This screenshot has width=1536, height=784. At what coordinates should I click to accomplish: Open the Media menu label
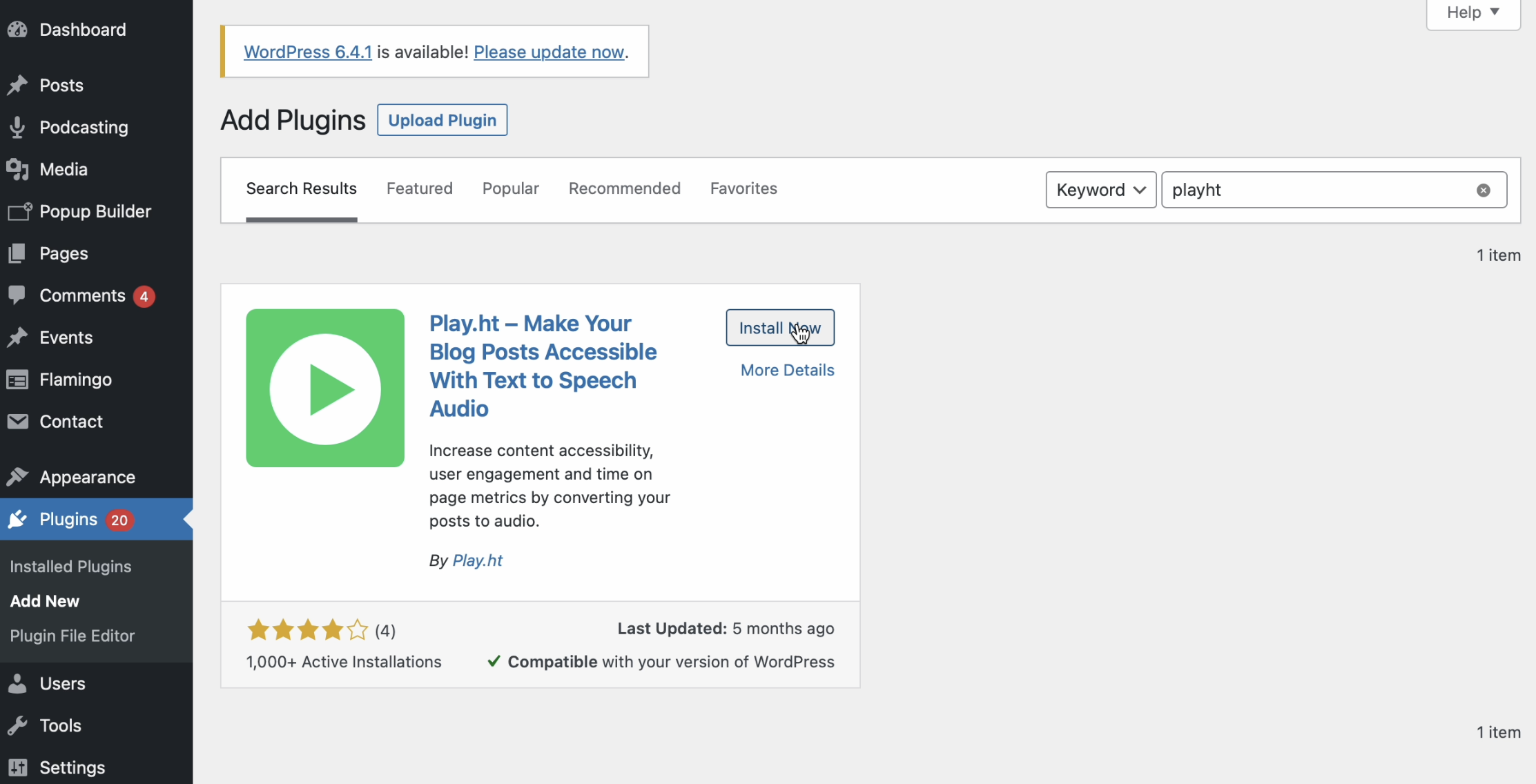coord(64,169)
